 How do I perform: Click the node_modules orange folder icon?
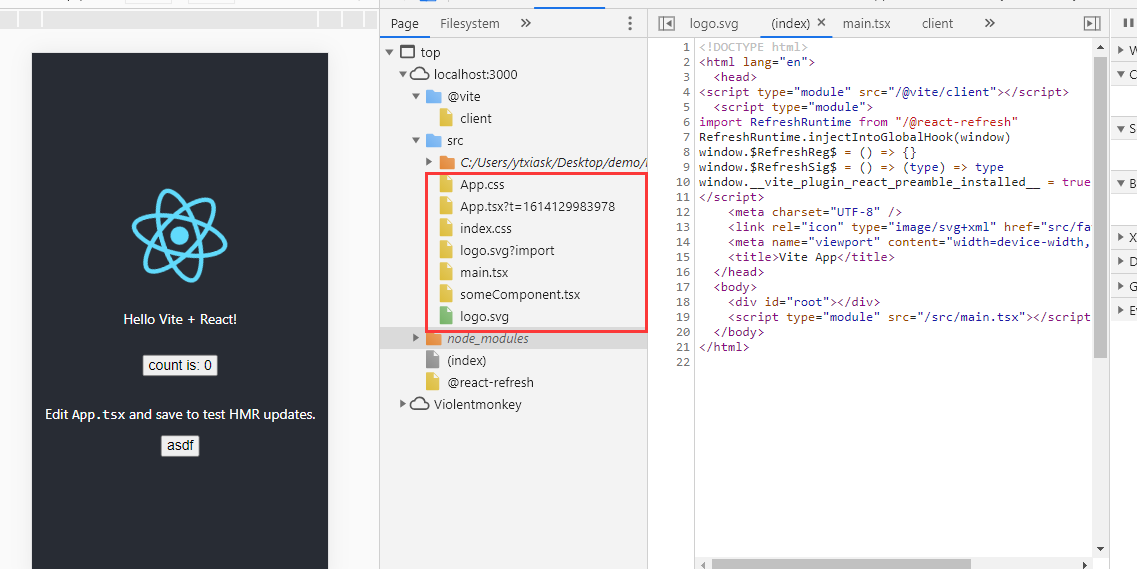coord(433,339)
